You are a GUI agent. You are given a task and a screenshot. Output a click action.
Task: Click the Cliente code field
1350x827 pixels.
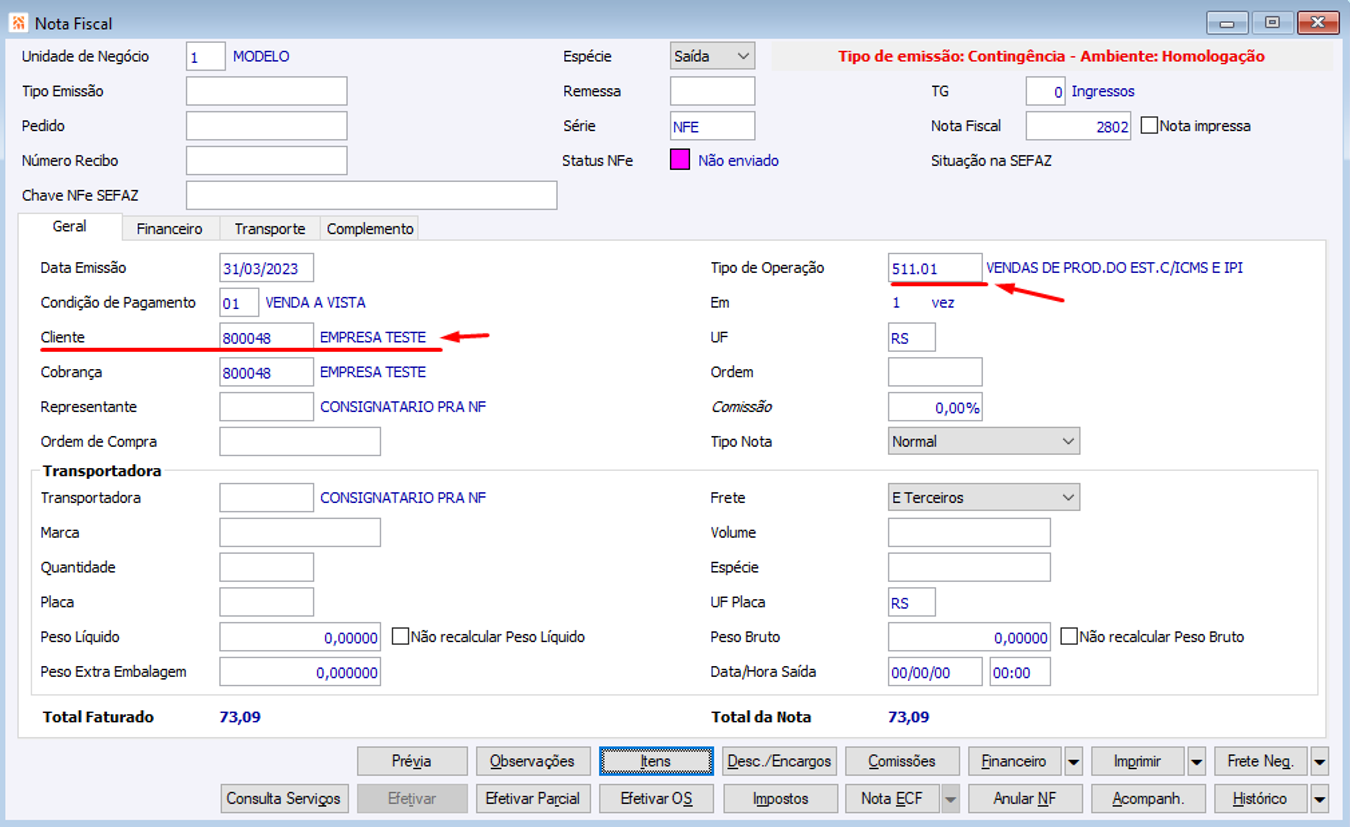point(266,338)
